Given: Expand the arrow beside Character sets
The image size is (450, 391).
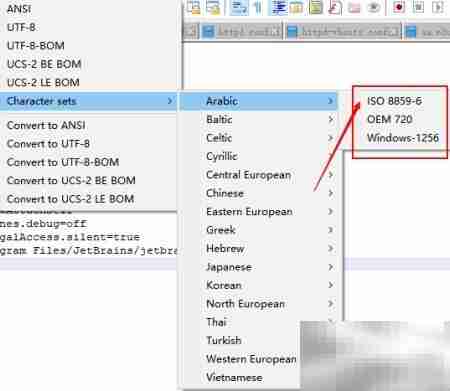Looking at the screenshot, I should tap(170, 101).
